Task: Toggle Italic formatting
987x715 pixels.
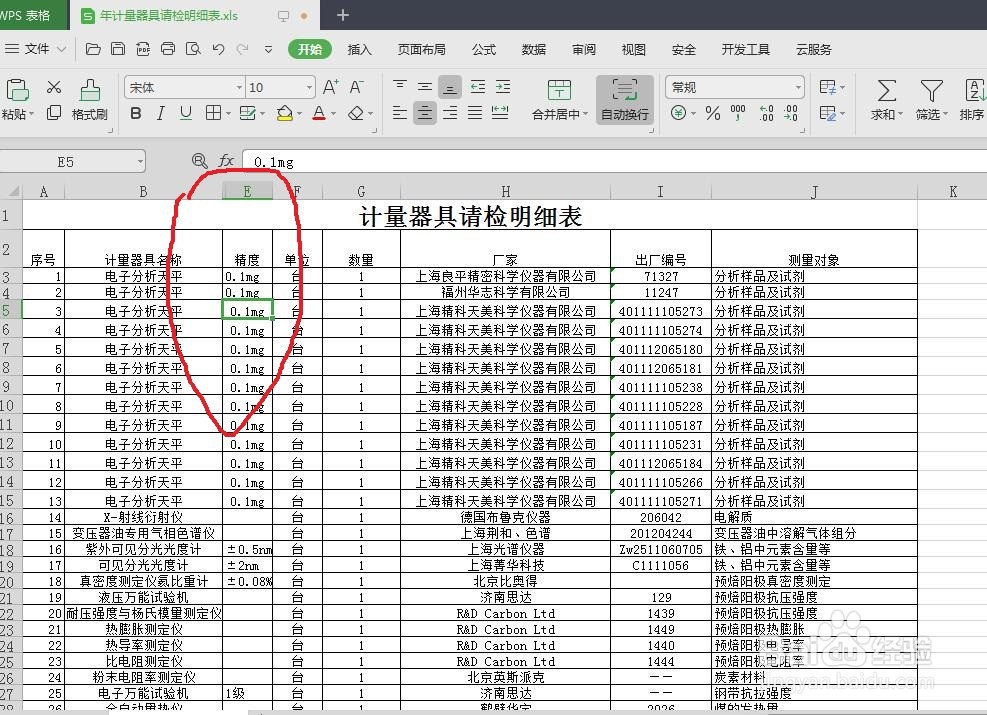Action: [x=161, y=113]
